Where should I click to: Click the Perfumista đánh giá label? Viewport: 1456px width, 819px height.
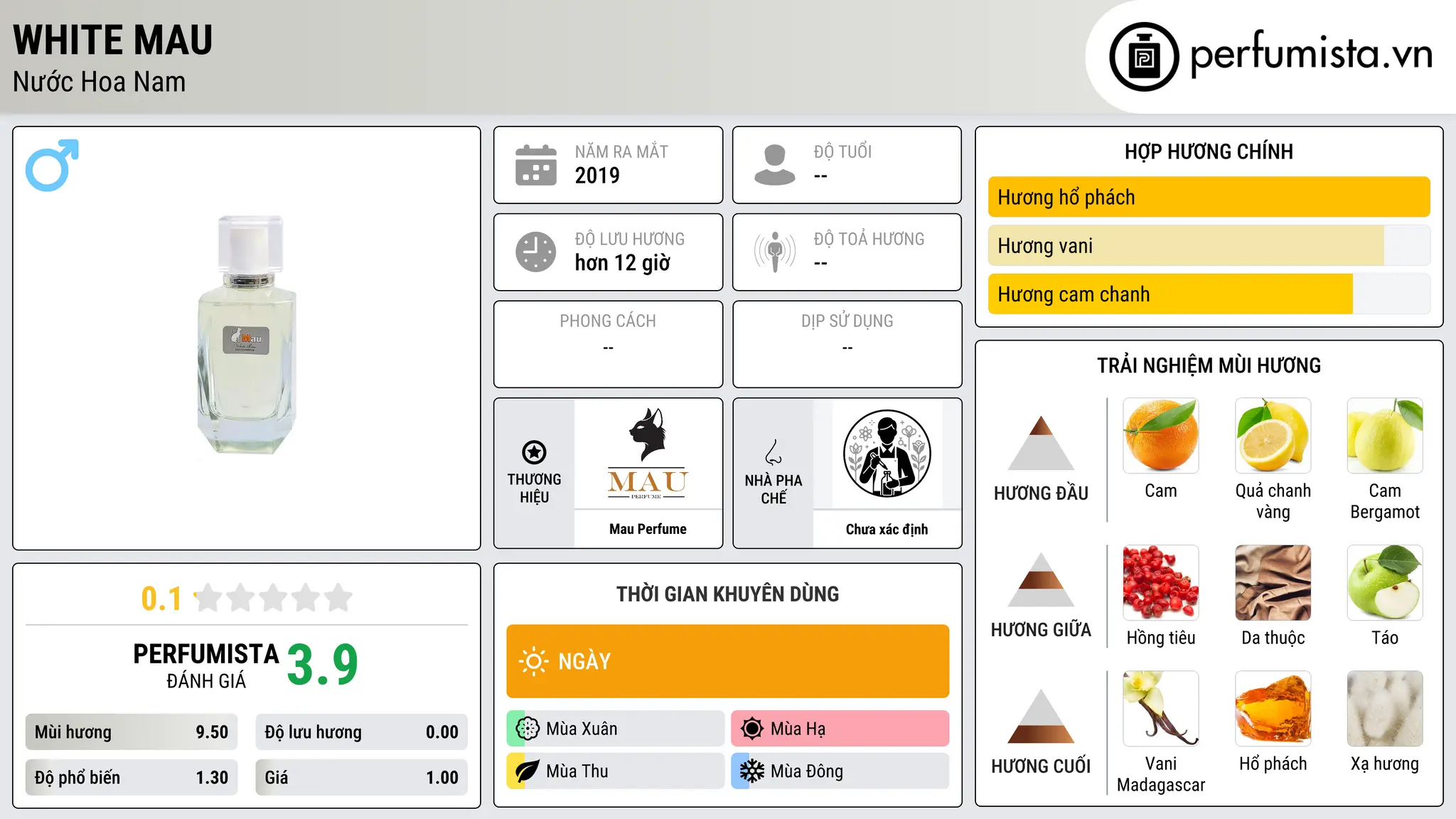206,665
